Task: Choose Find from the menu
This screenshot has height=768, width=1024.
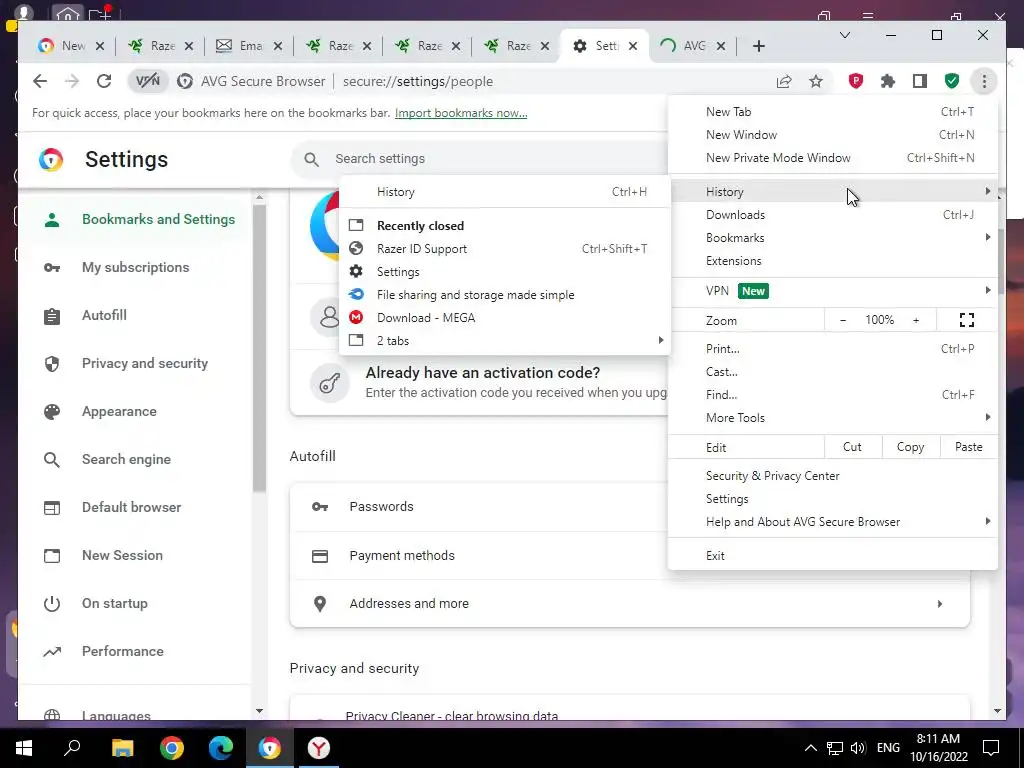Action: click(x=833, y=394)
